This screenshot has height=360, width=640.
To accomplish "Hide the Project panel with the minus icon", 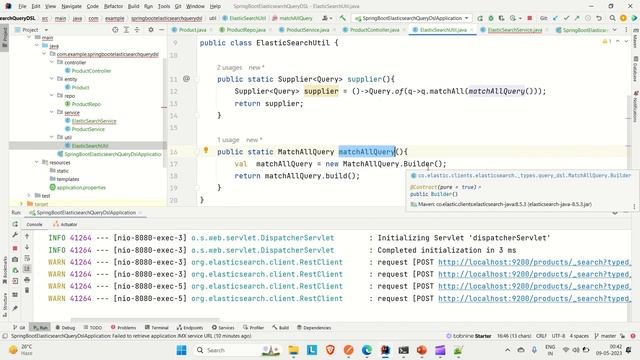I will (x=162, y=30).
